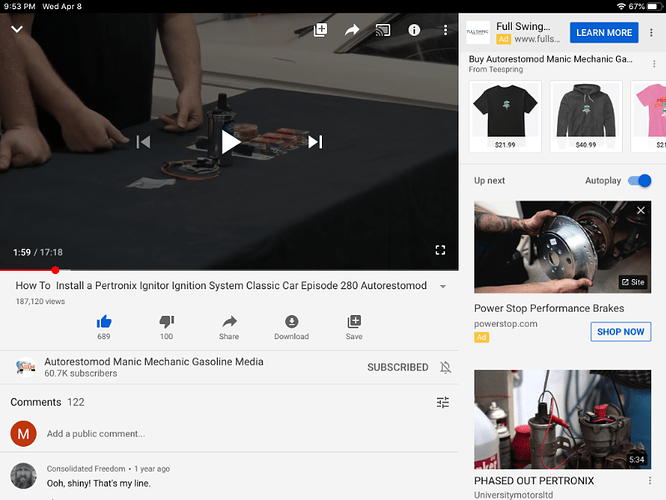The height and width of the screenshot is (500, 666).
Task: Click the Universitymotorsltd channel name
Action: 514,495
